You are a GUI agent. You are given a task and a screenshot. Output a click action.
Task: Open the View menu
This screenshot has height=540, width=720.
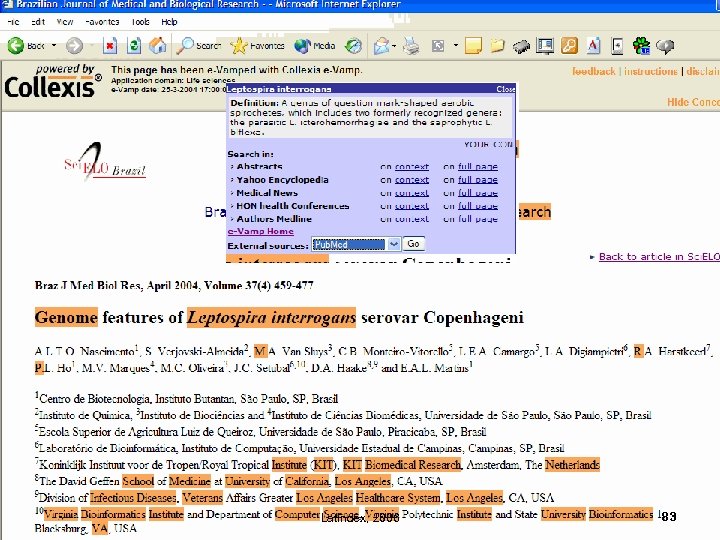coord(65,22)
